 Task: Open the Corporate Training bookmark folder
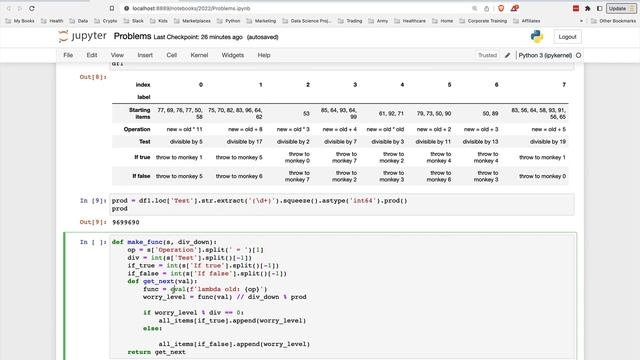click(483, 21)
